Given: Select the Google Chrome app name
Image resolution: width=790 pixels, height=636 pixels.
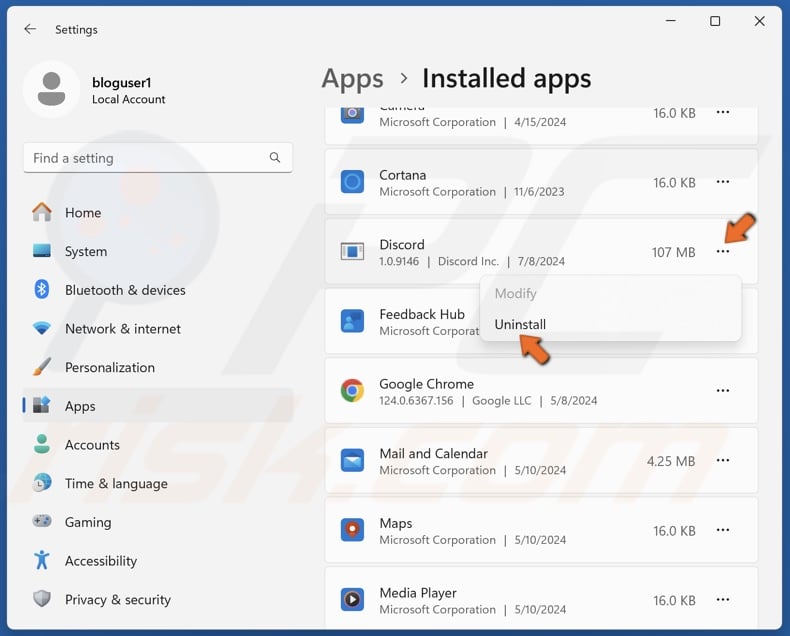Looking at the screenshot, I should [426, 384].
